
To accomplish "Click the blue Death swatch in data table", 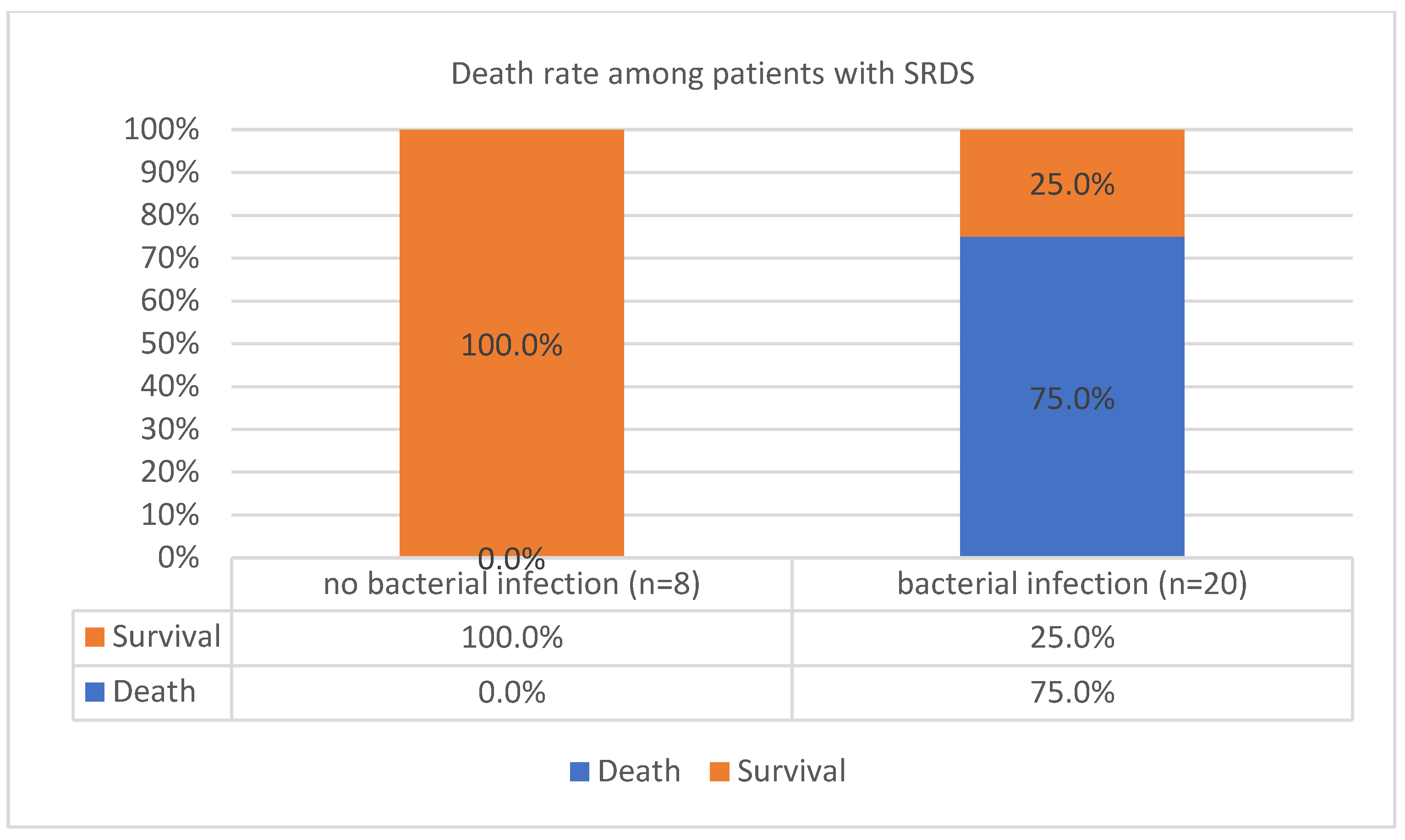I will [94, 692].
